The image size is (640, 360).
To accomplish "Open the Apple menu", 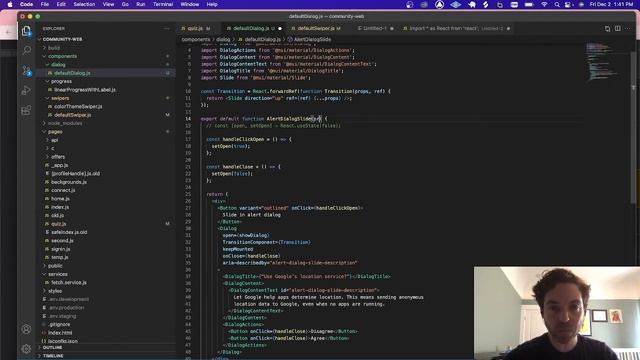I will [10, 4].
